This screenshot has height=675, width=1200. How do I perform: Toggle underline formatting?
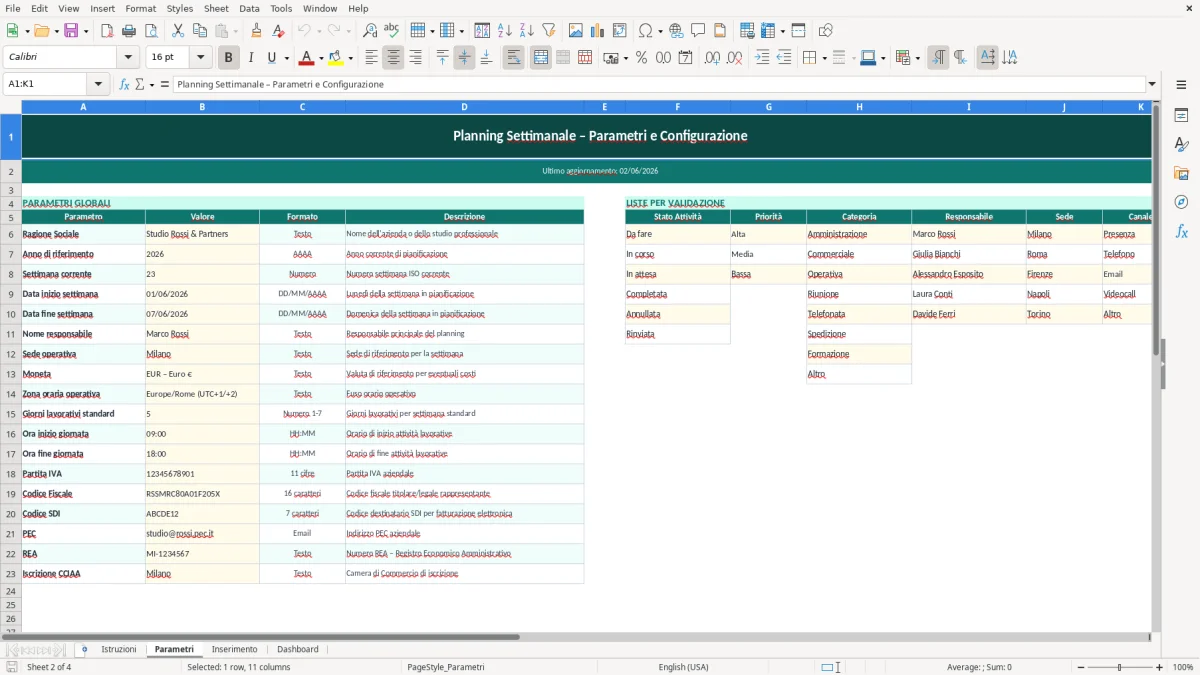(x=272, y=58)
